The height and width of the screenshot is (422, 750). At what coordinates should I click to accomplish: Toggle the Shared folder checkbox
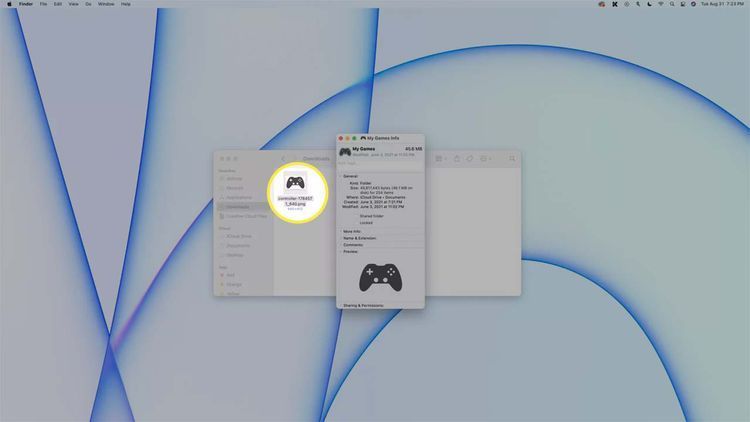point(356,215)
